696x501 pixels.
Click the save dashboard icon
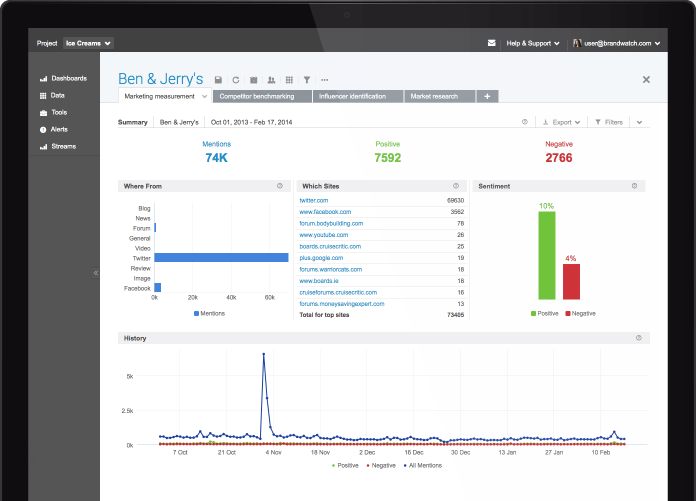coord(218,80)
